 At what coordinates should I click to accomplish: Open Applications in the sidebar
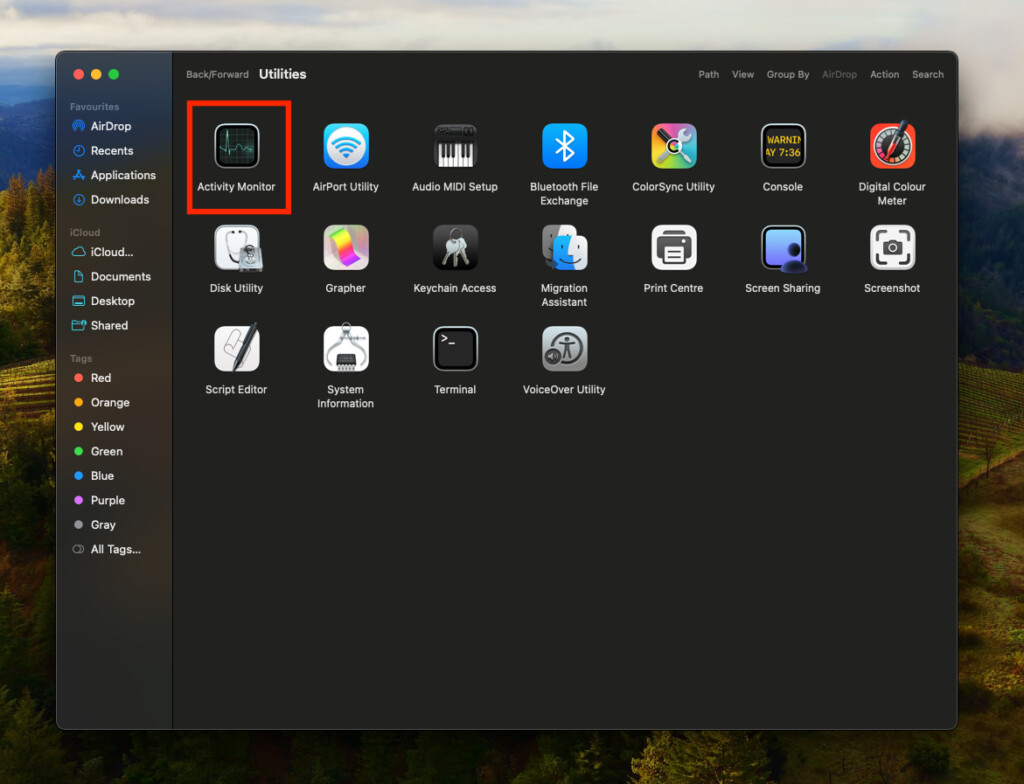coord(122,175)
